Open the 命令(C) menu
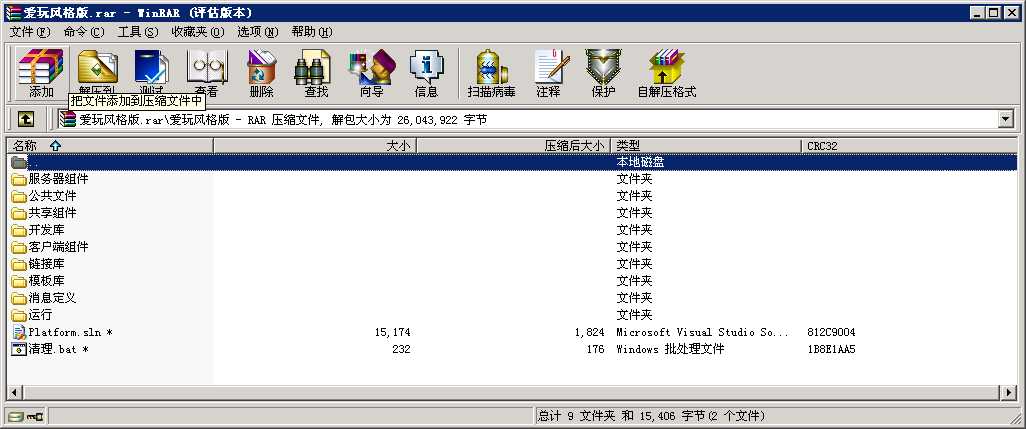The height and width of the screenshot is (429, 1026). [84, 32]
